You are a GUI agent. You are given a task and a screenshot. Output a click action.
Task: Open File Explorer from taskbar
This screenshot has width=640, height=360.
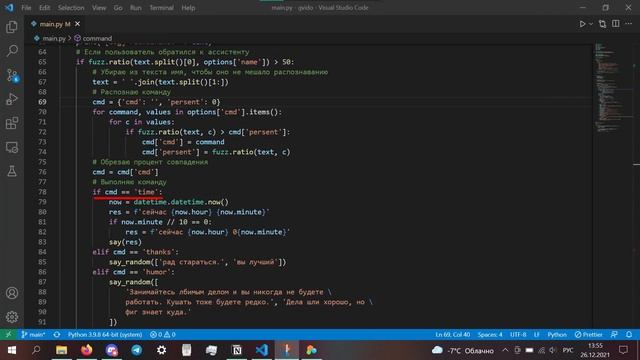click(x=62, y=350)
